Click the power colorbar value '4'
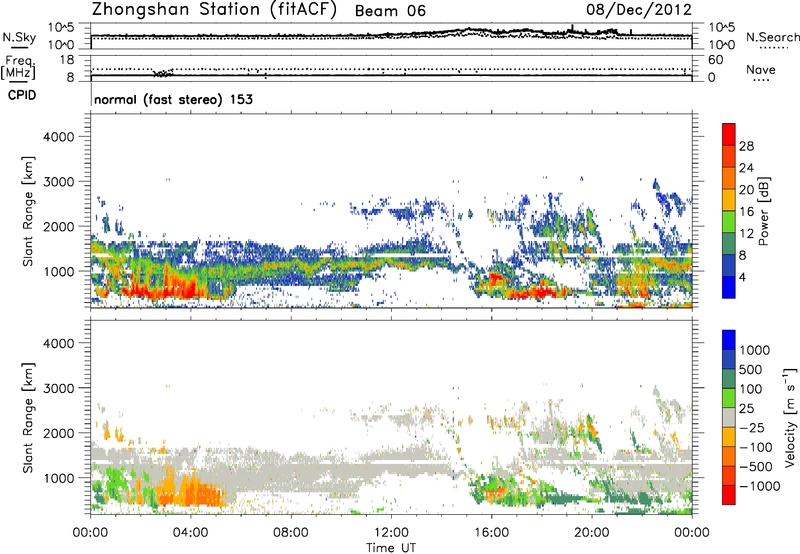Image resolution: width=800 pixels, height=554 pixels. tap(742, 277)
